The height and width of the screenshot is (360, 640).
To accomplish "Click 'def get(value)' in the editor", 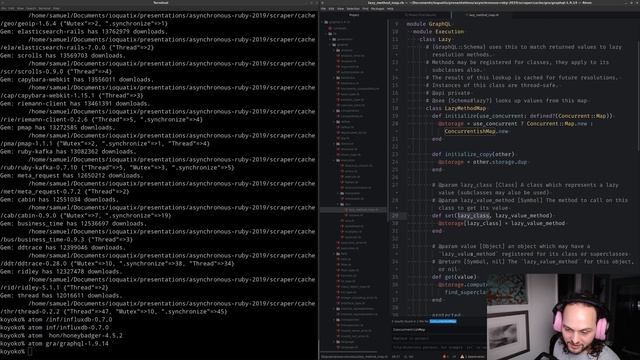I will (x=454, y=277).
